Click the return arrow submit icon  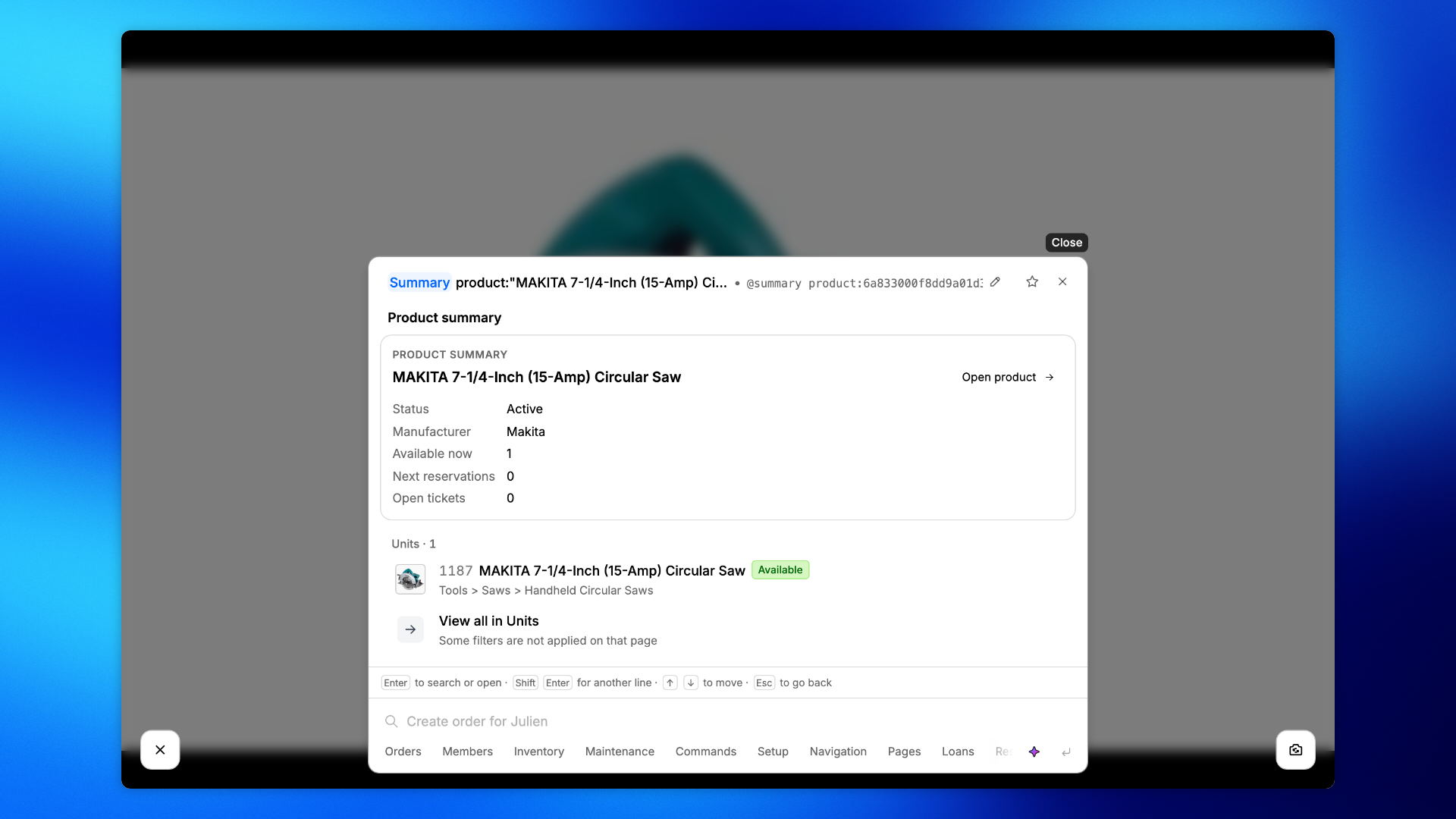click(1066, 752)
